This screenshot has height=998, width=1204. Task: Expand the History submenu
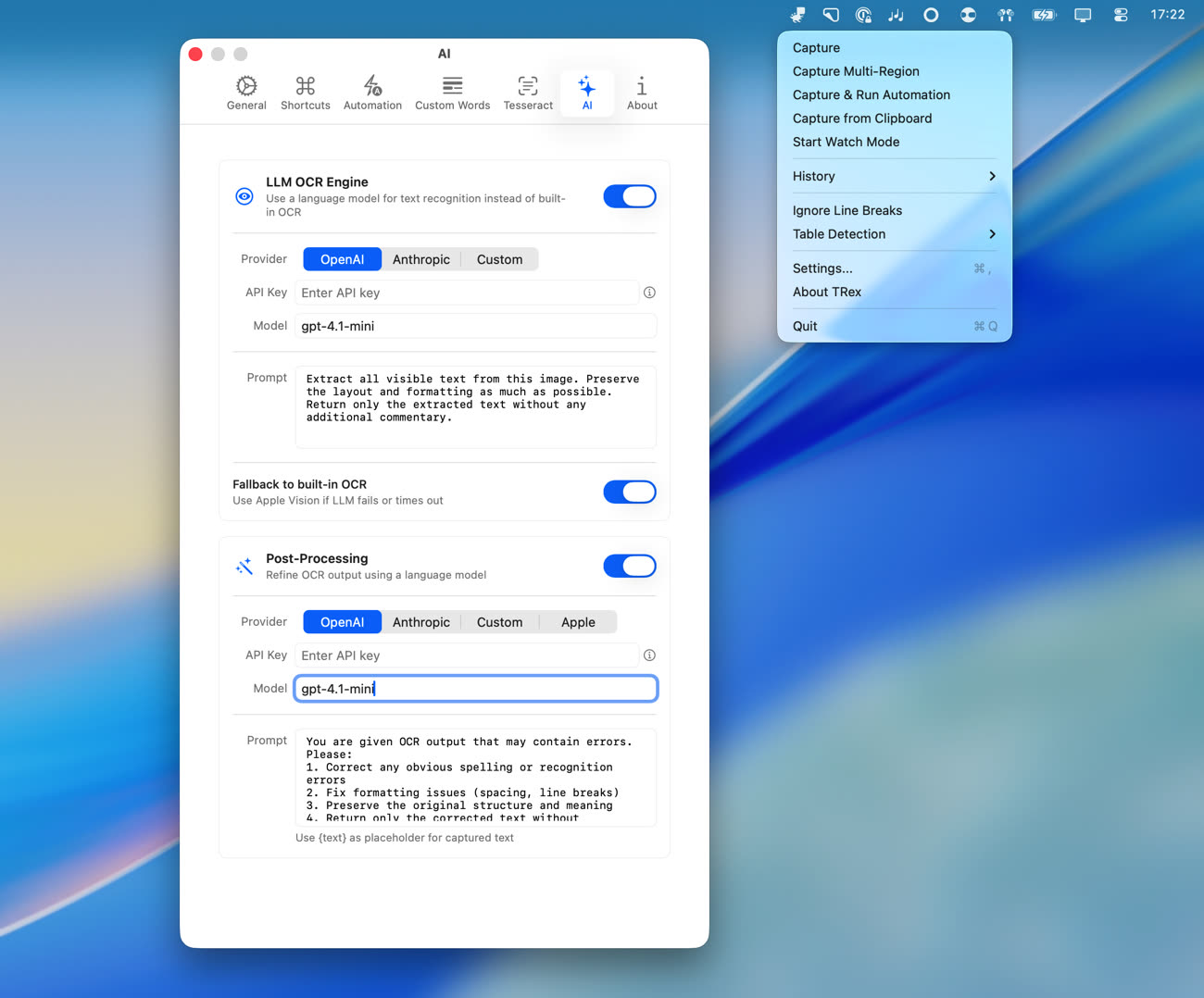[894, 176]
